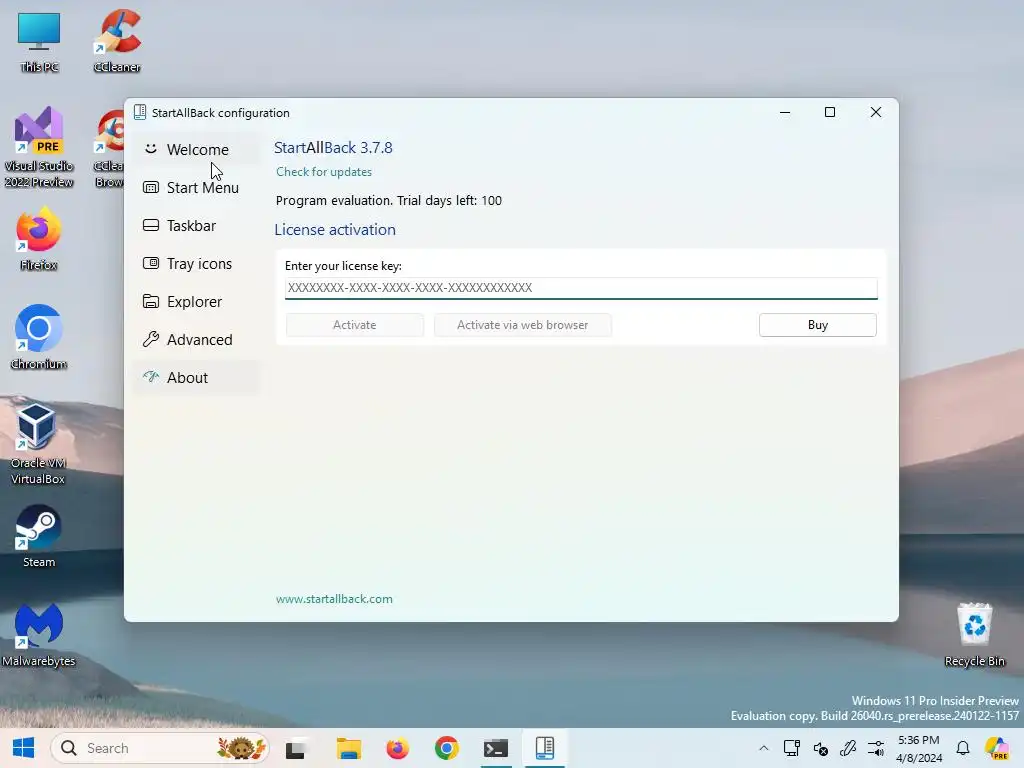The width and height of the screenshot is (1024, 768).
Task: Click the wrench icon beside Advanced
Action: (x=151, y=339)
